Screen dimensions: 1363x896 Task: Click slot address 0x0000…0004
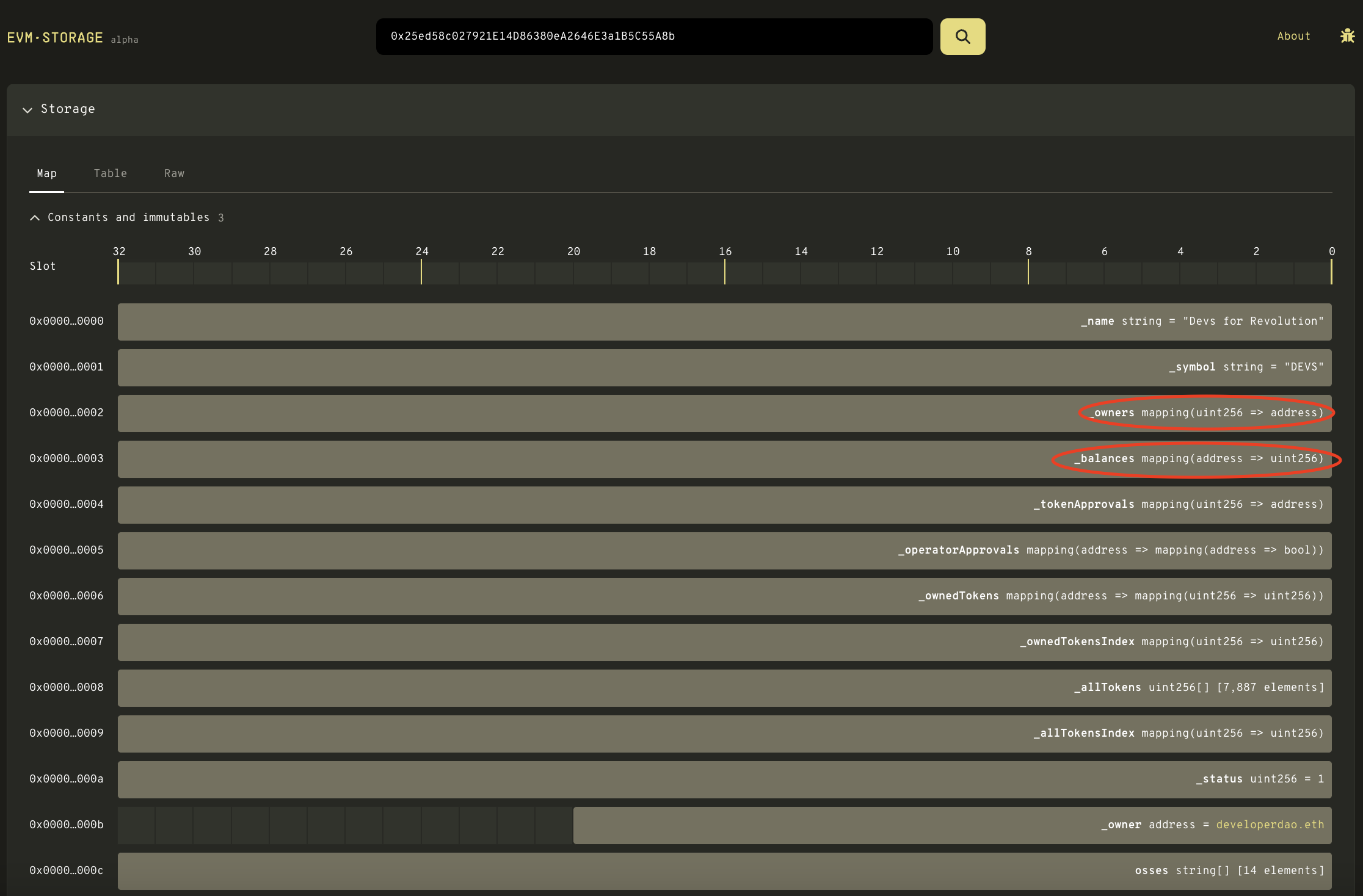67,504
